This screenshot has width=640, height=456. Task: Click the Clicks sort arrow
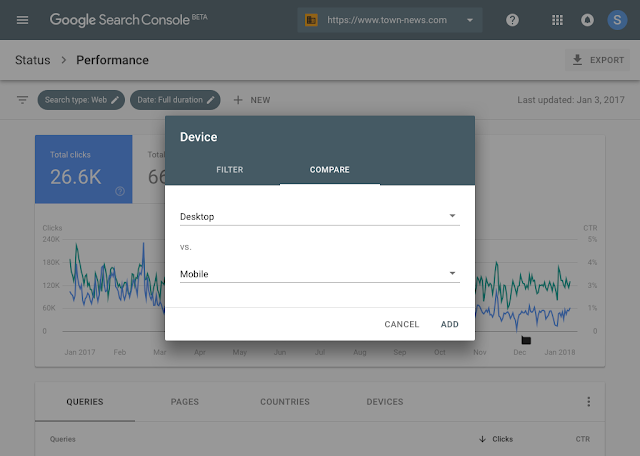pos(482,439)
